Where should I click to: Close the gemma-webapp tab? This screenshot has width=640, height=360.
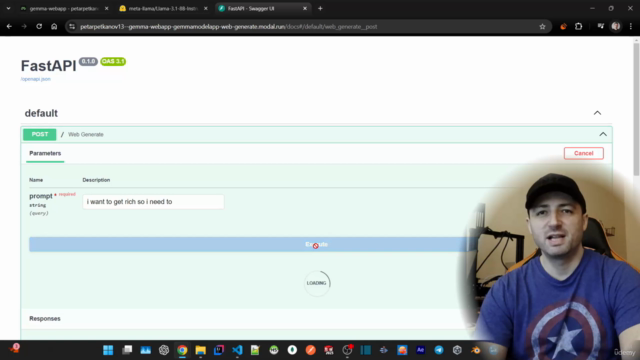pyautogui.click(x=107, y=8)
